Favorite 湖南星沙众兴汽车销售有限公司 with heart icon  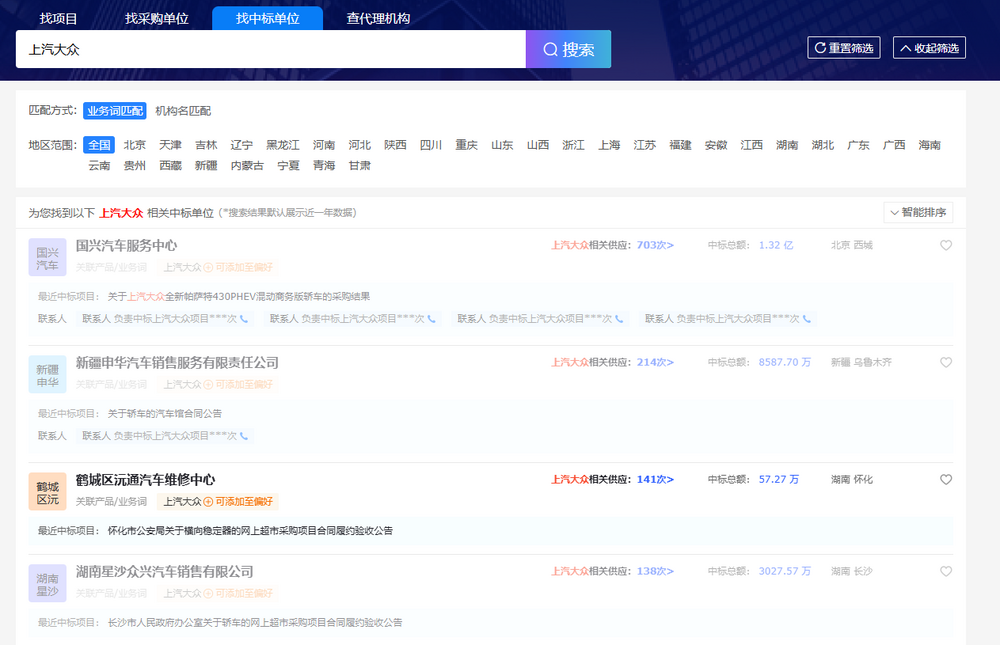946,571
